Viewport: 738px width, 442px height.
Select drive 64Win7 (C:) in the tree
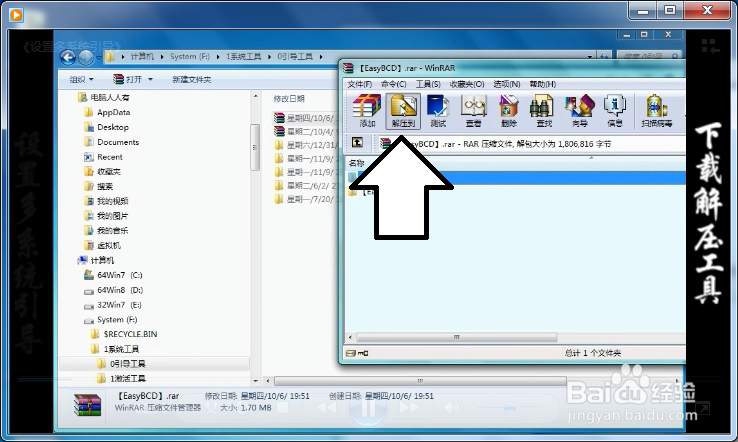(120, 275)
